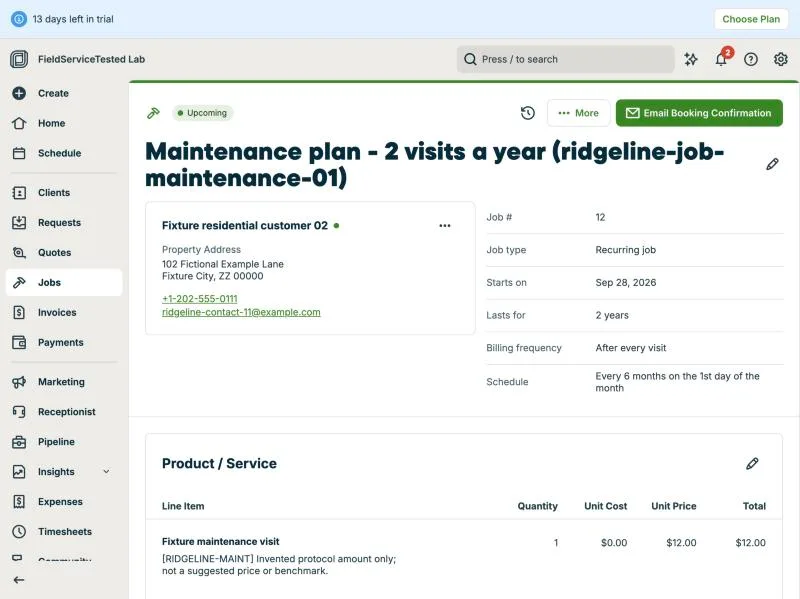
Task: Navigate to Requests in sidebar
Action: pos(59,222)
